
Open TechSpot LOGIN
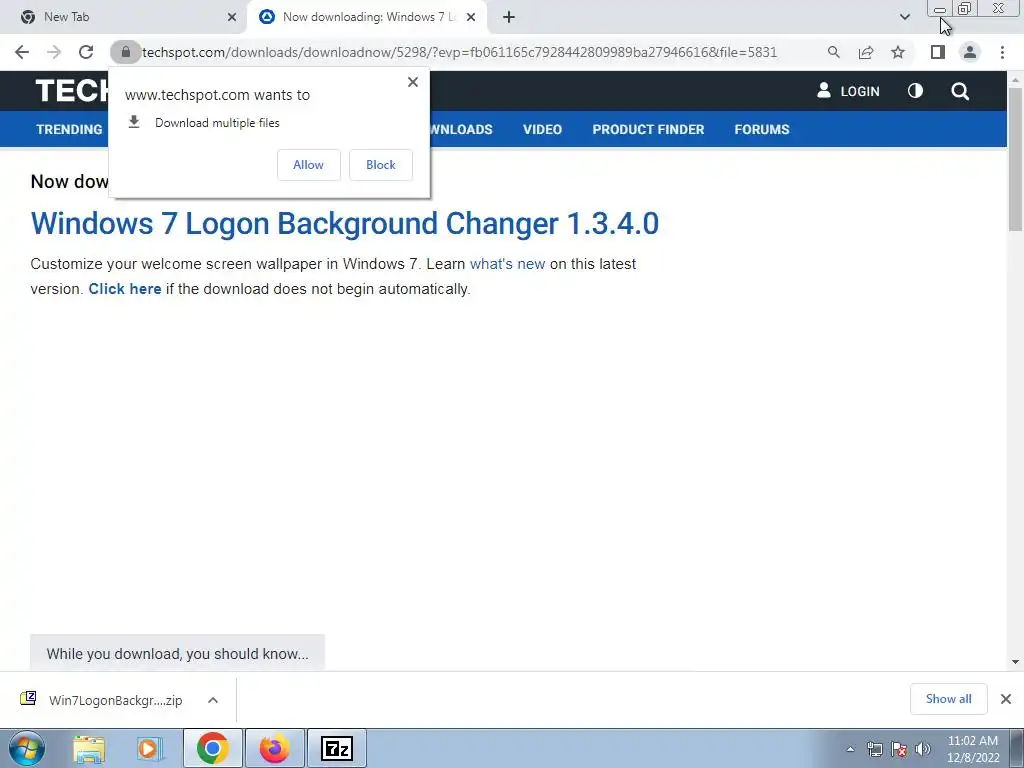[x=848, y=91]
